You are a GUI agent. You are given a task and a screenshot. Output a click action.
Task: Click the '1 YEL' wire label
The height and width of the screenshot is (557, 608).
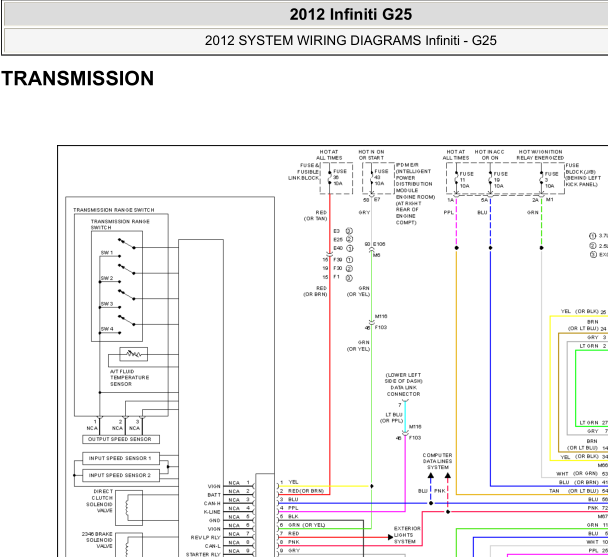289,482
